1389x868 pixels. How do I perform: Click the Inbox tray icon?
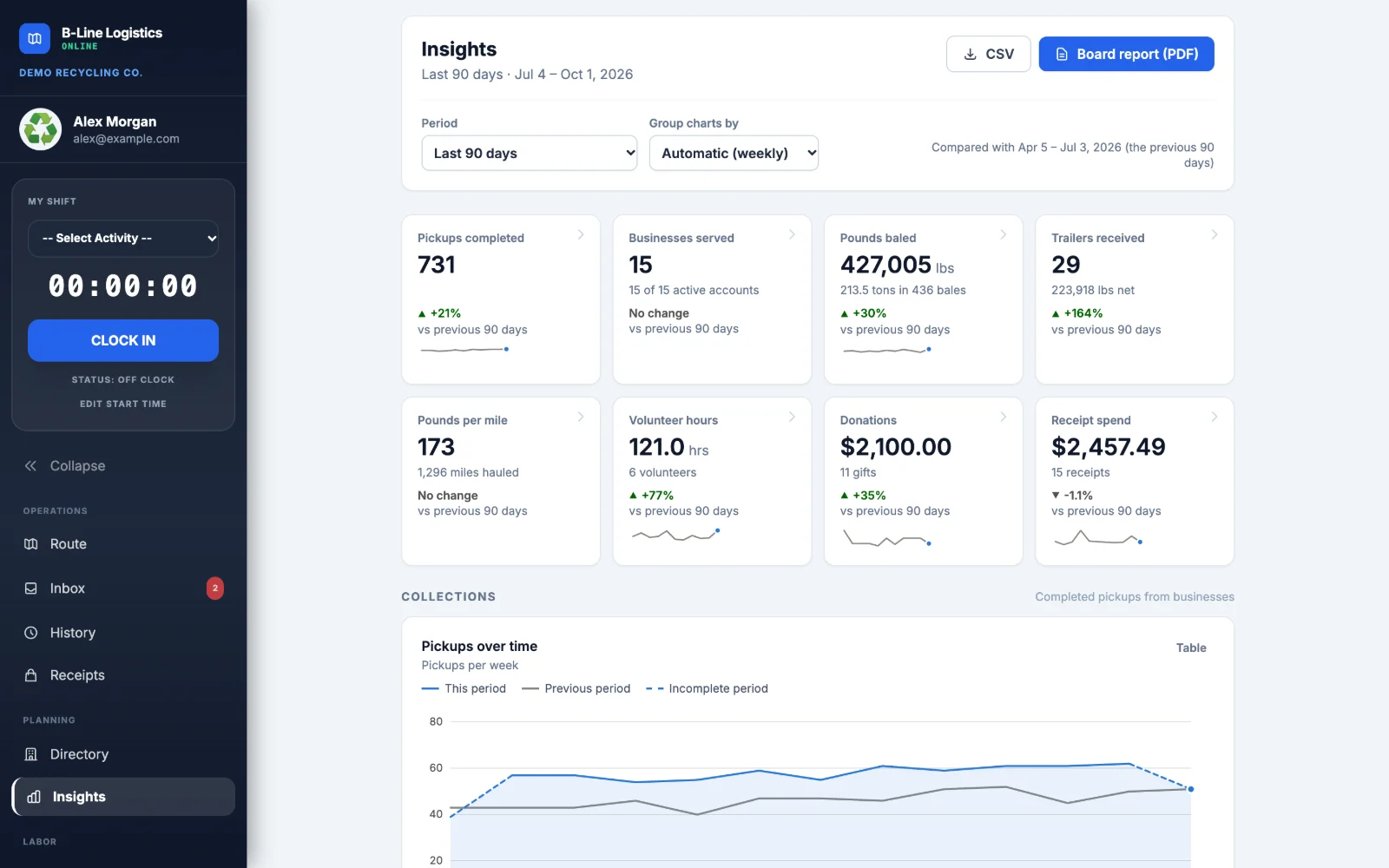(31, 589)
